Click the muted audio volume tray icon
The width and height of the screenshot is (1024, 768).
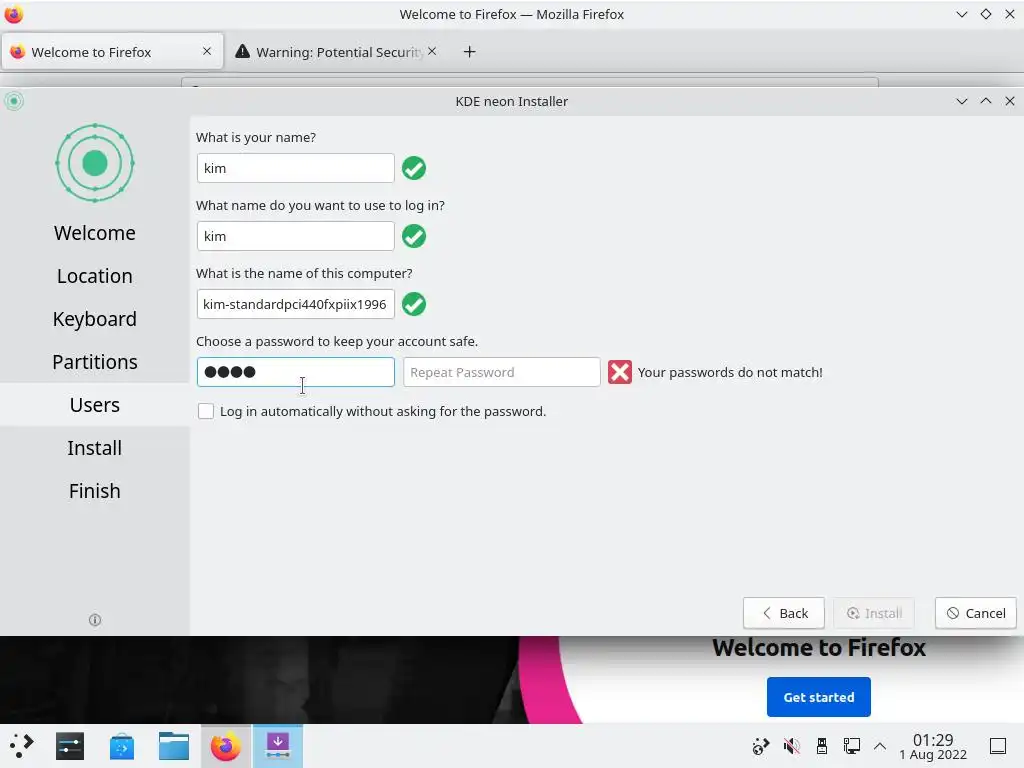(x=792, y=746)
